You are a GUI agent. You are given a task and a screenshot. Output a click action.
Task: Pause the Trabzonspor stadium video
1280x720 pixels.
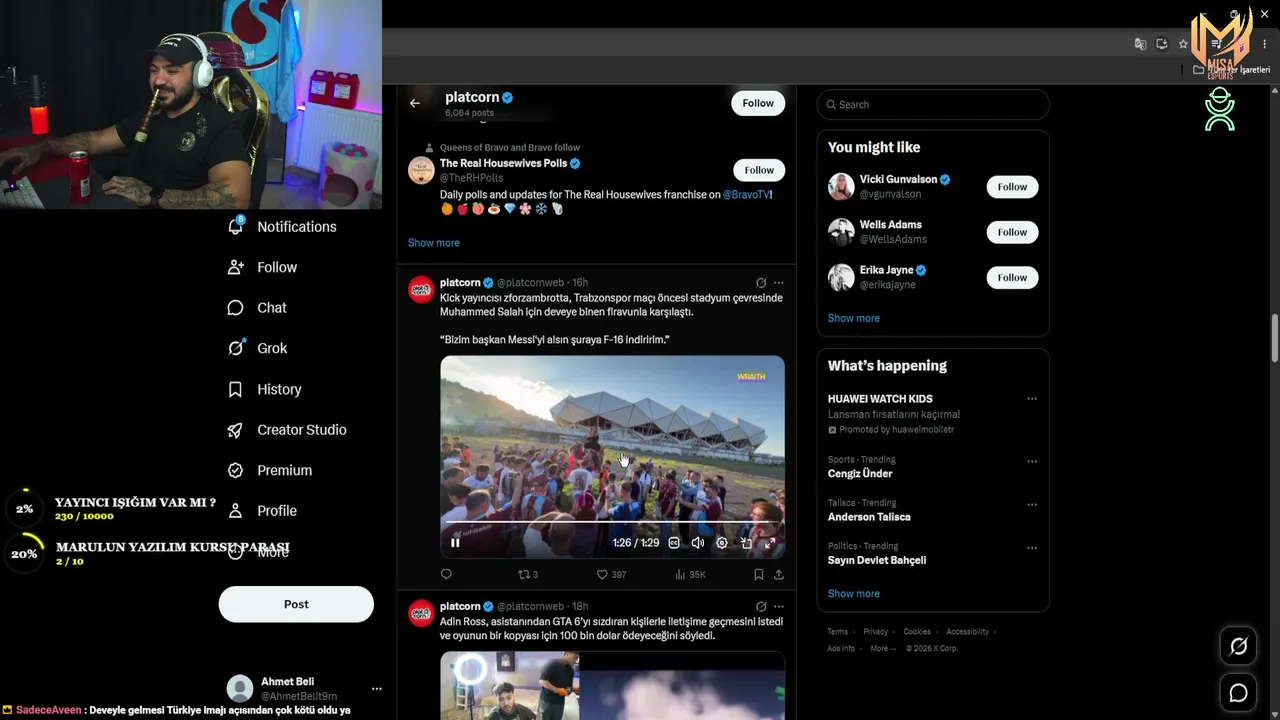click(x=455, y=543)
